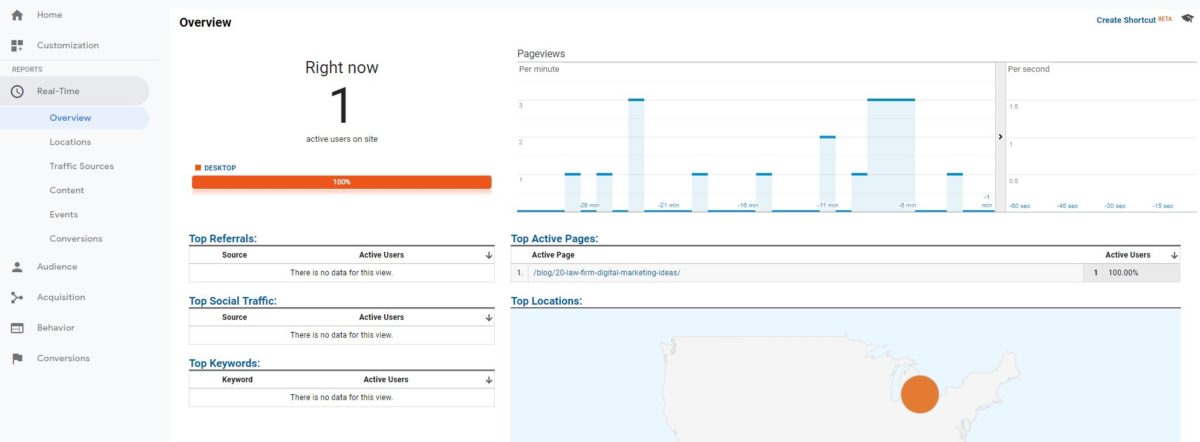Click the orange location bubble on map

coord(919,394)
